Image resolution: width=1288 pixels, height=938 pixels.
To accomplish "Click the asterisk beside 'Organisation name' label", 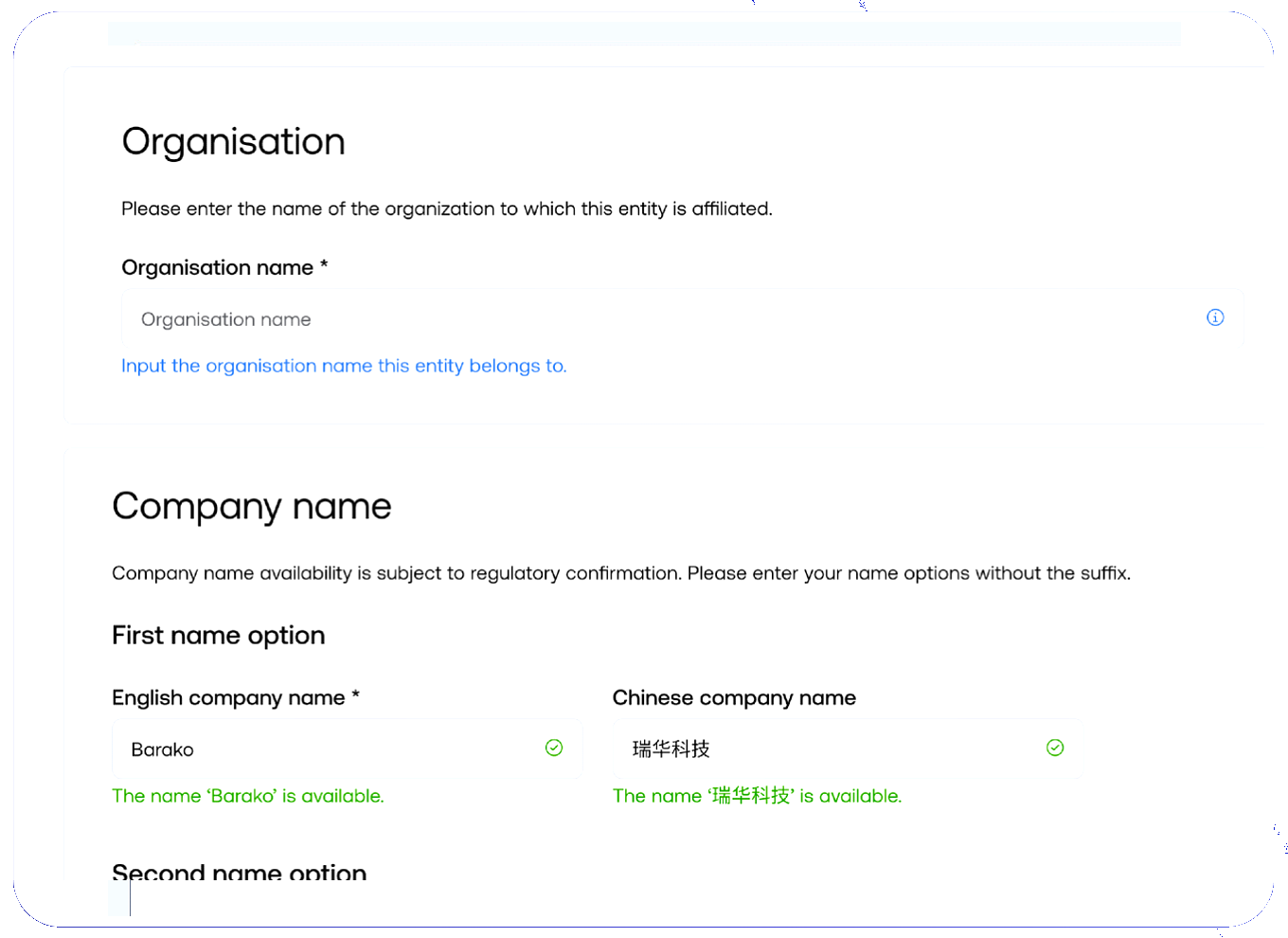I will pos(324,266).
